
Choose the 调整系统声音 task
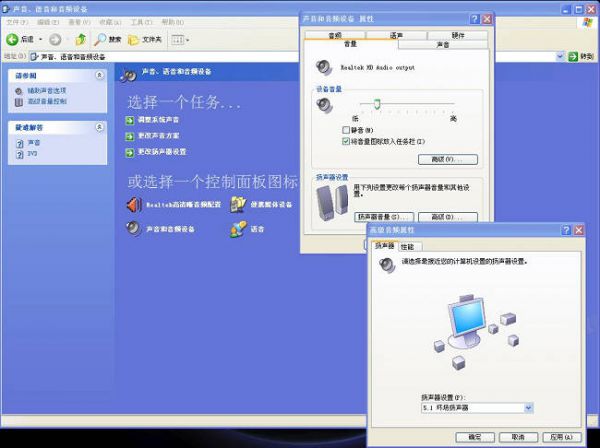(x=158, y=120)
